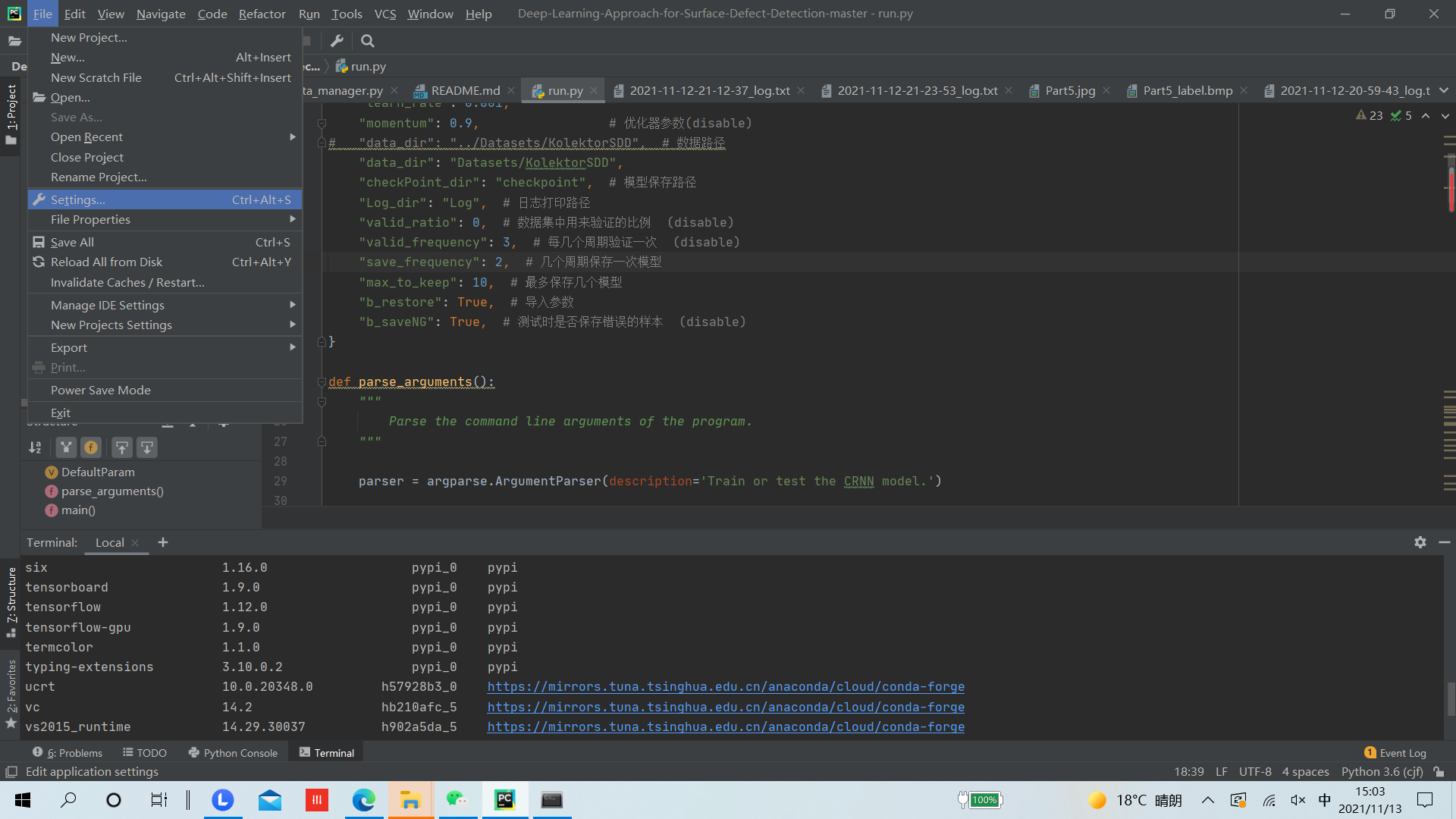1456x819 pixels.
Task: Toggle Show Inherited in Structure toolbar
Action: [x=67, y=447]
